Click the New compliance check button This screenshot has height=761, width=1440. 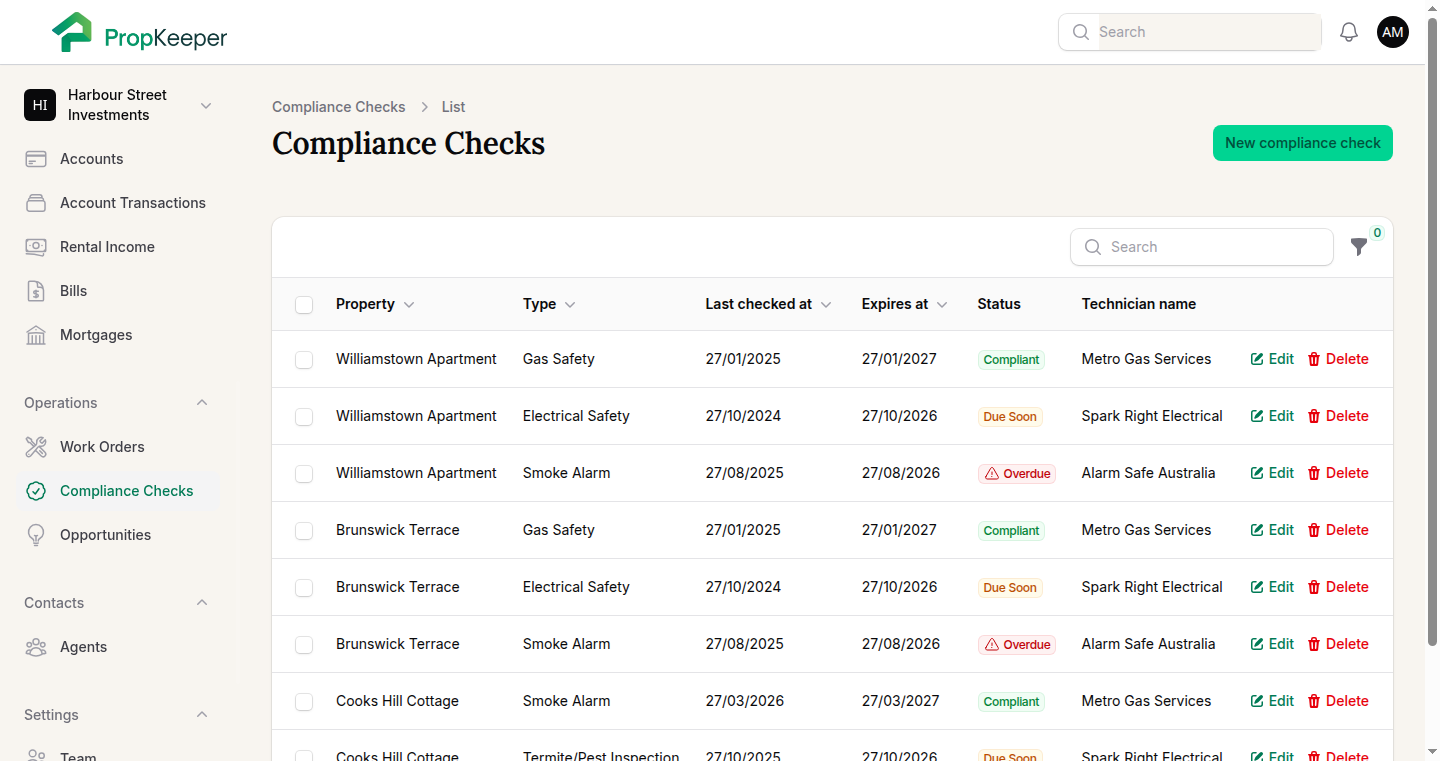click(x=1302, y=143)
